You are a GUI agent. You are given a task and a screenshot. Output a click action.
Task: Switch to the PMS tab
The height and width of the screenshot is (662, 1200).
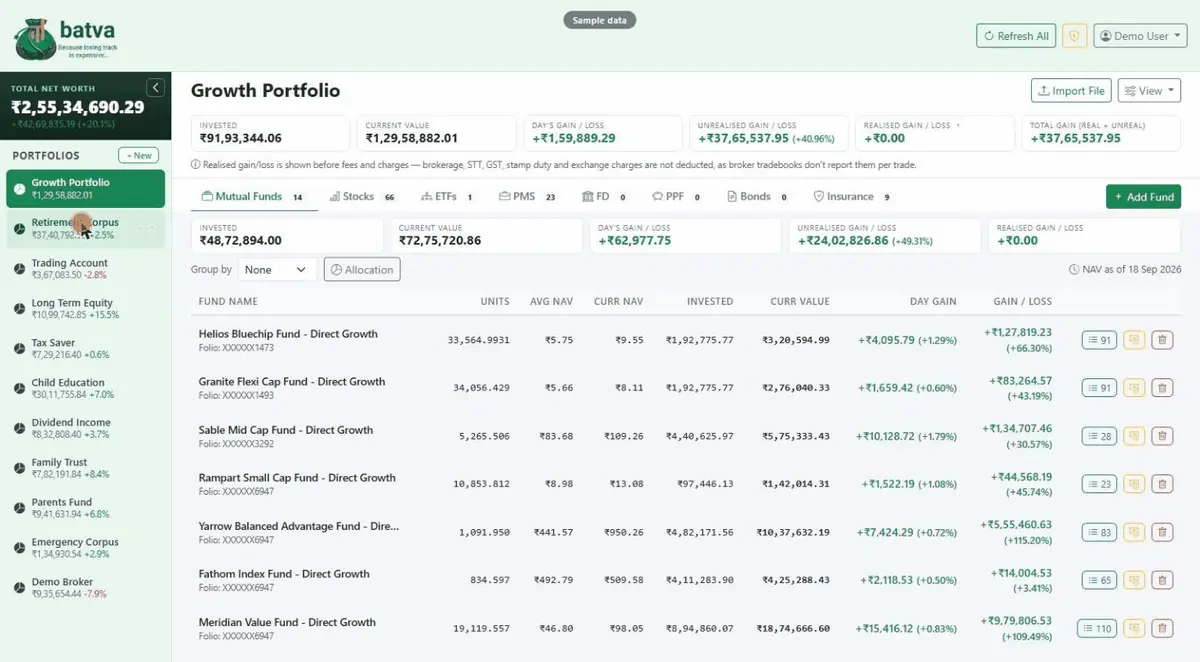(527, 197)
